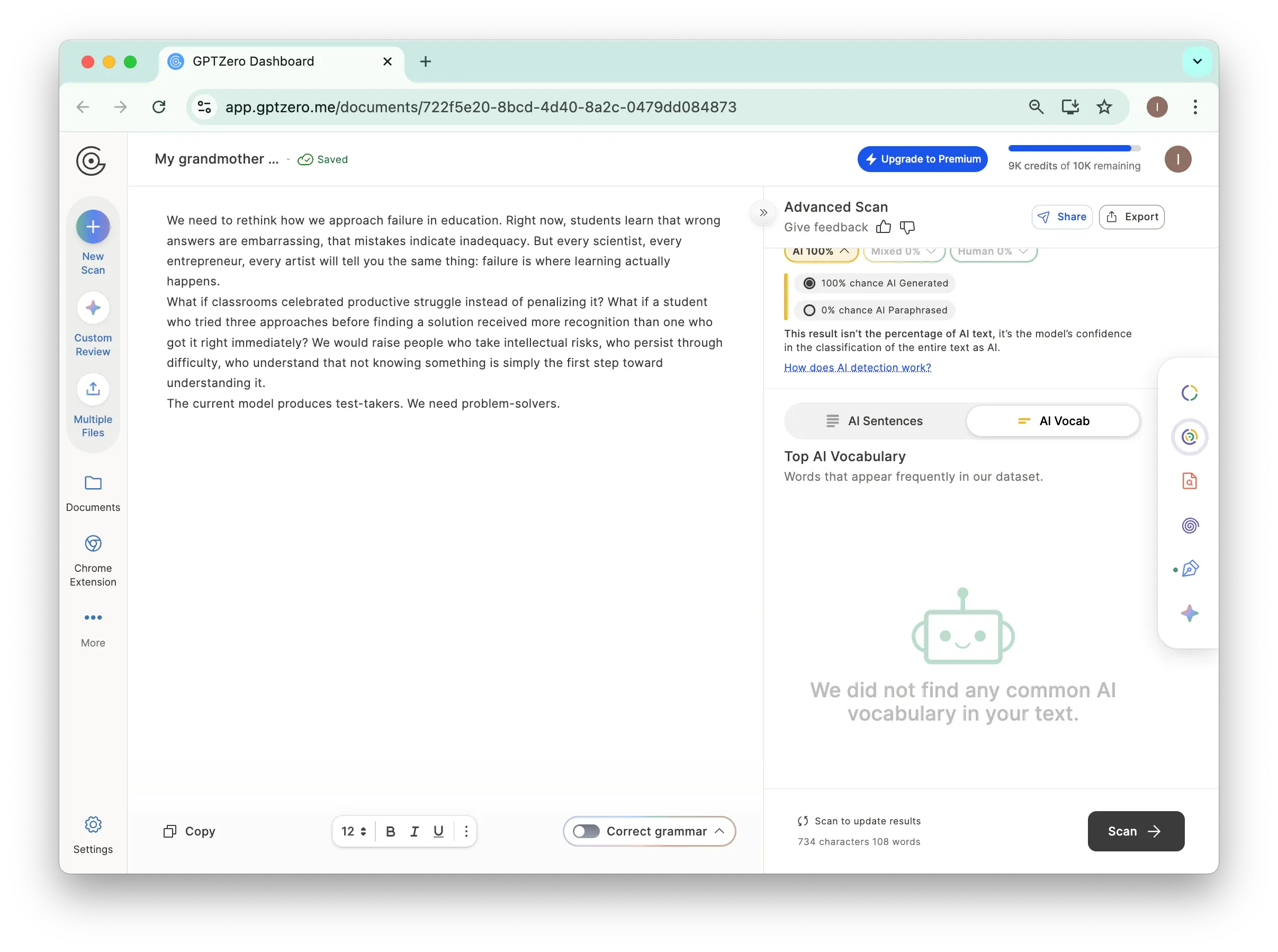Select 100% chance AI Generated radio
The width and height of the screenshot is (1278, 952).
[809, 283]
